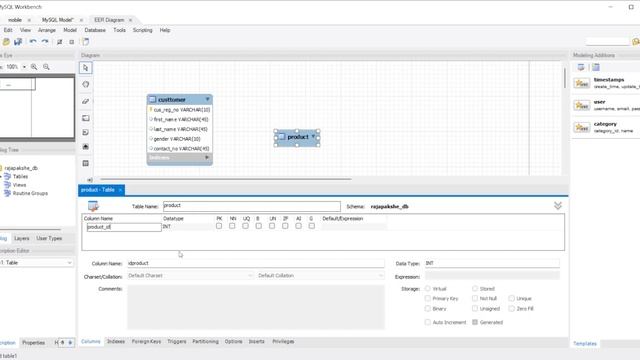640x360 pixels.
Task: Click the Table Name input field
Action: click(251, 206)
